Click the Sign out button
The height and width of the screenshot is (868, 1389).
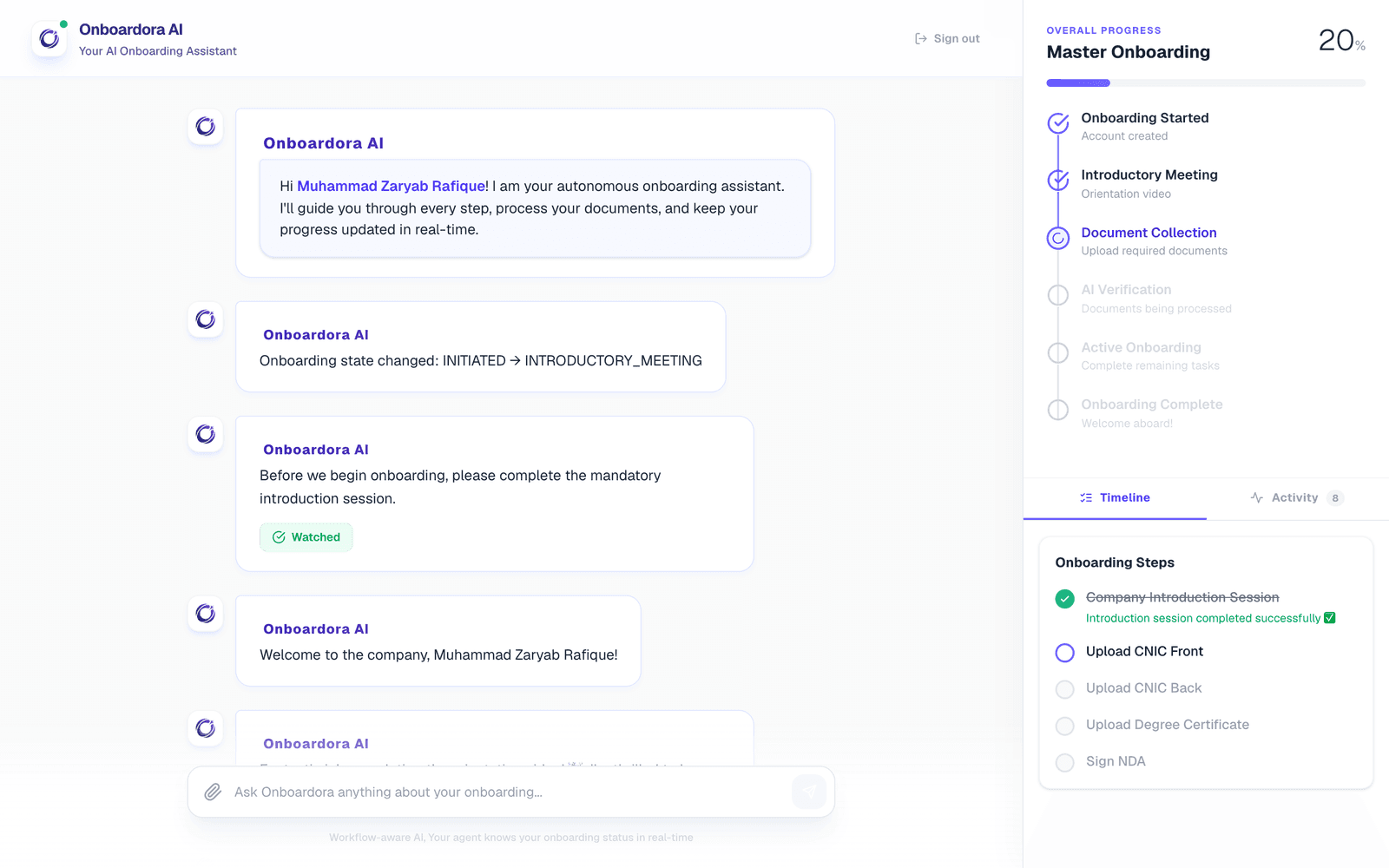pos(947,38)
